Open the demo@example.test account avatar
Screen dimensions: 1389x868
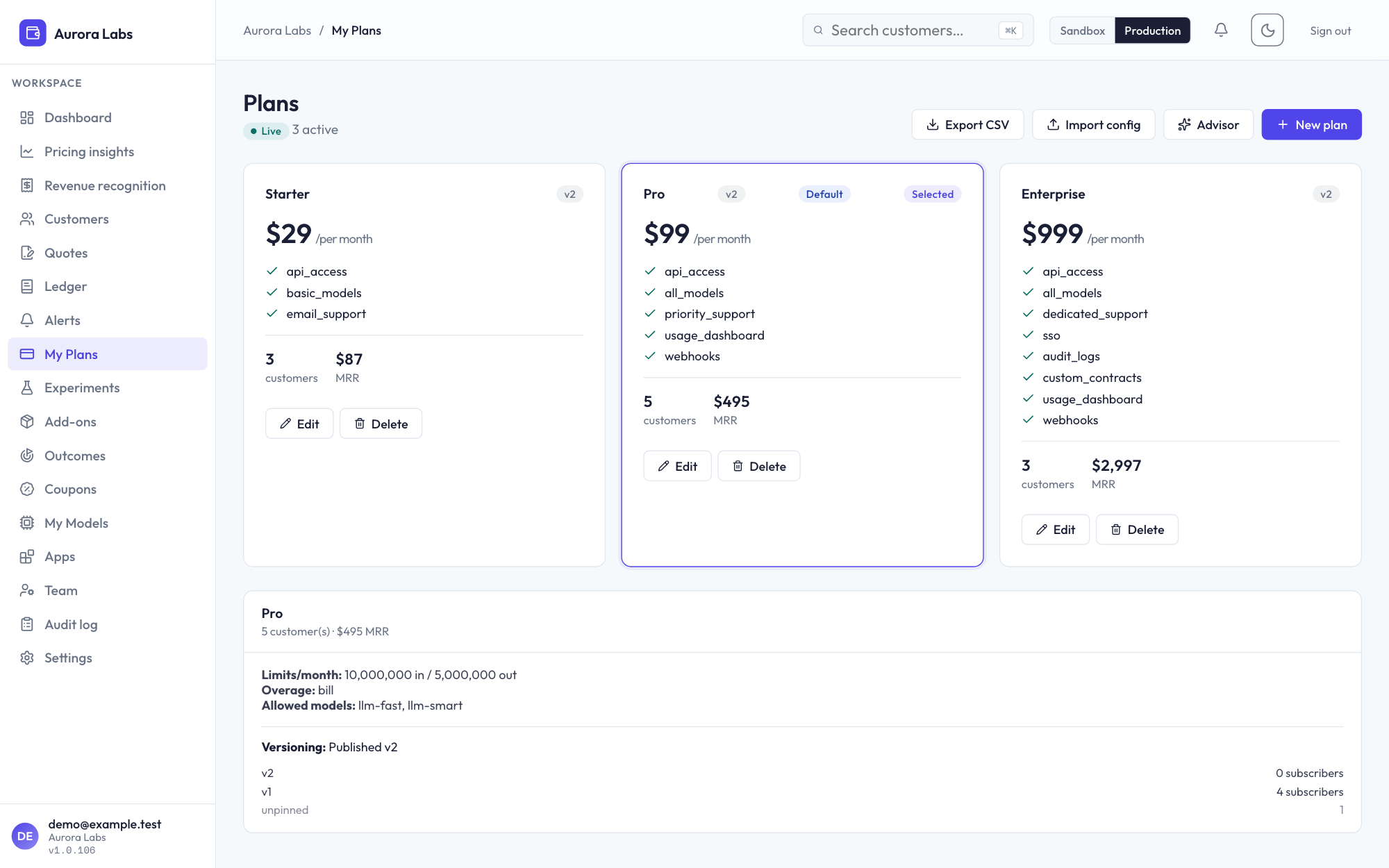coord(25,836)
